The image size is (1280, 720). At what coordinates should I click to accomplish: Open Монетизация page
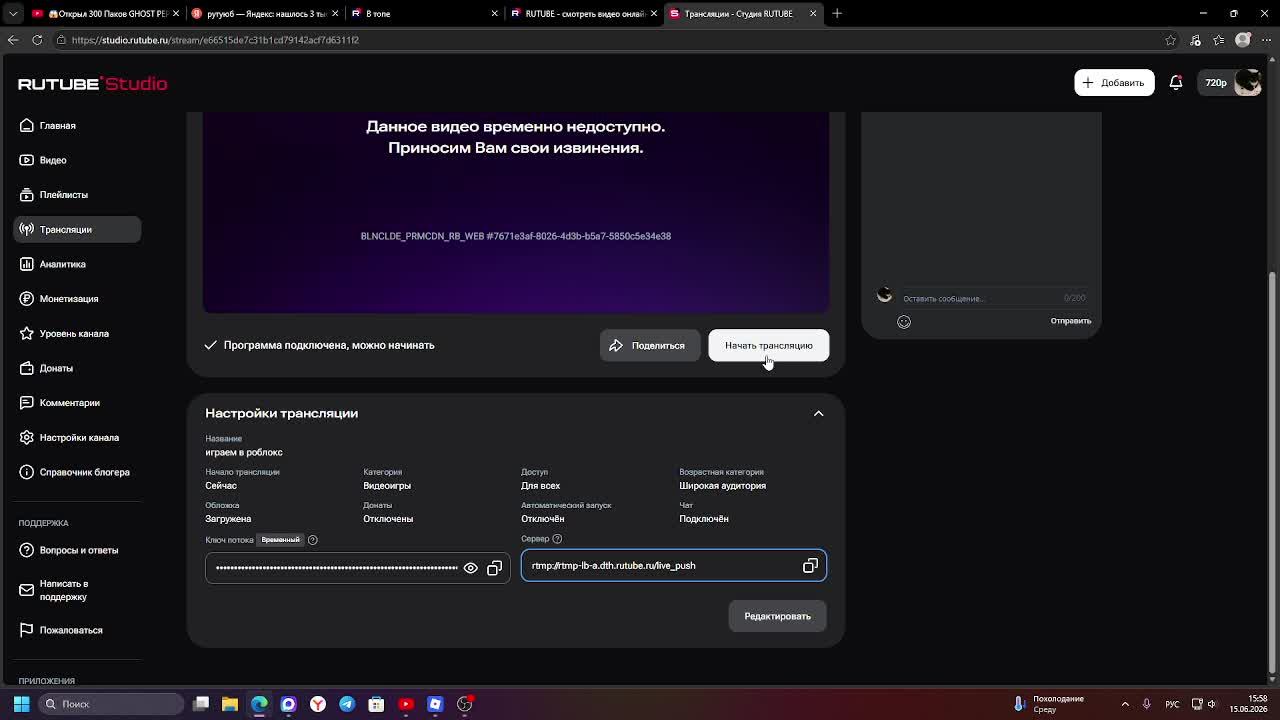pos(77,299)
